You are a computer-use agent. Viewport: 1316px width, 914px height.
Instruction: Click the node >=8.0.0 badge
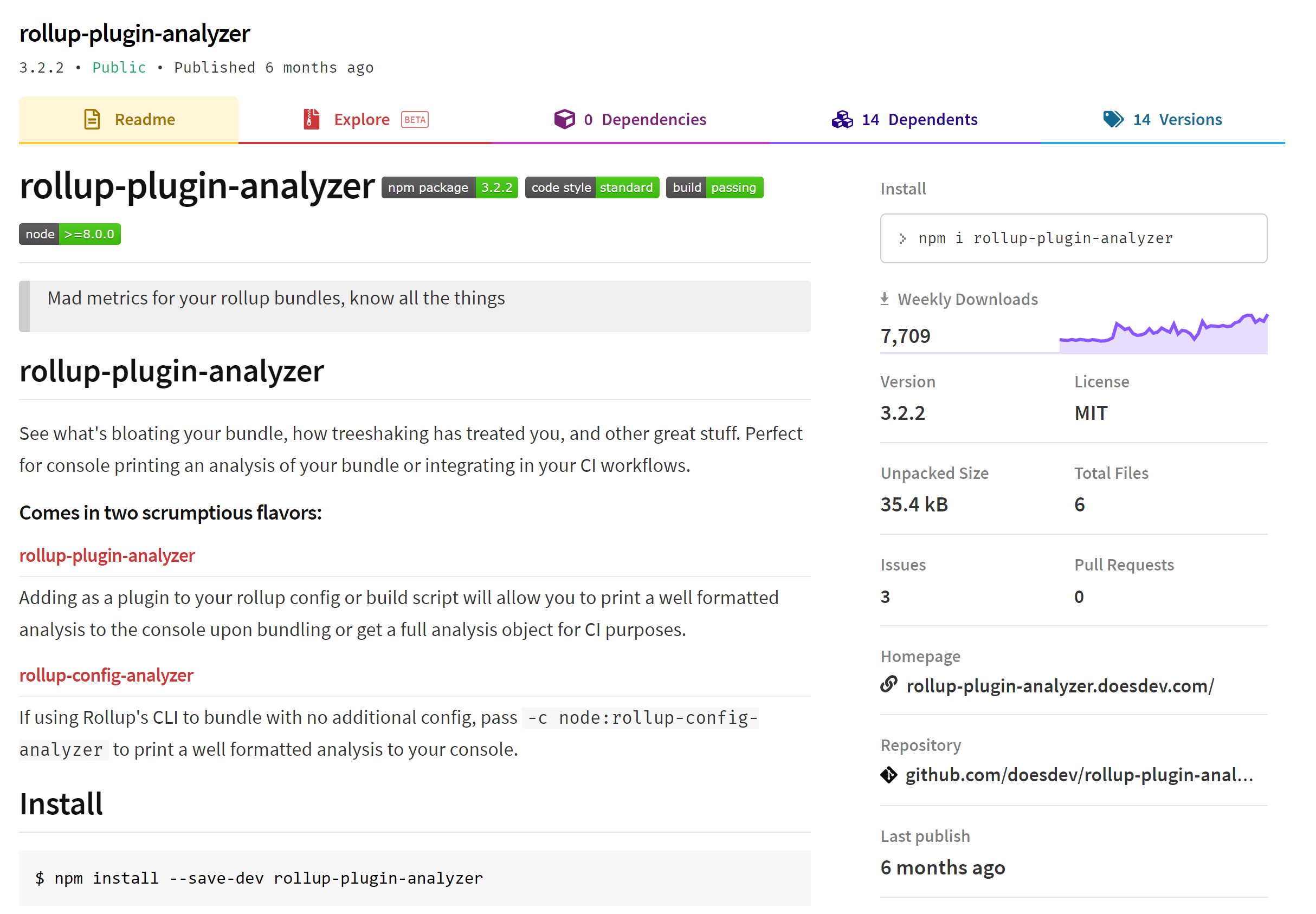pos(70,234)
